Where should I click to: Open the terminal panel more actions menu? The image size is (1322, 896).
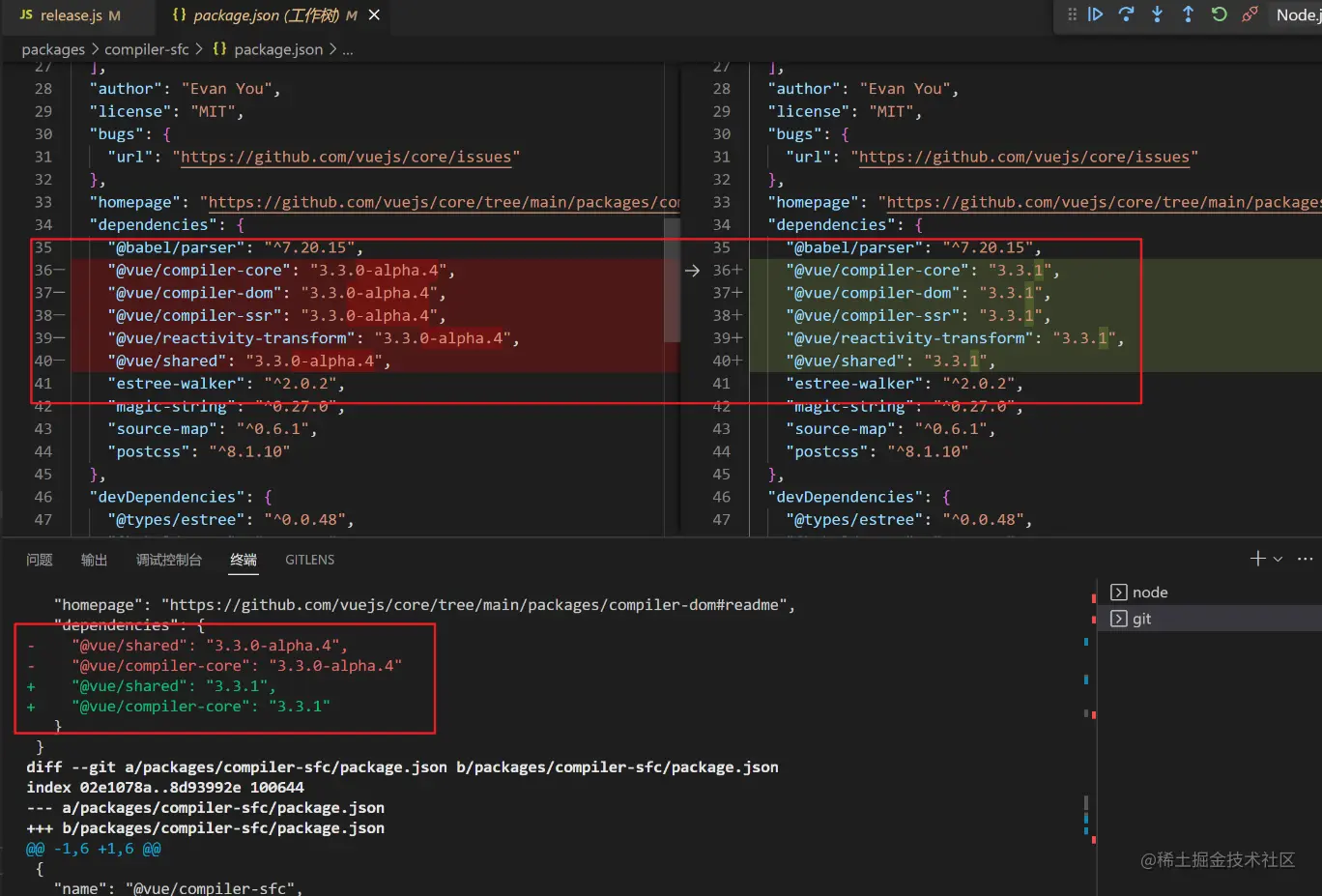(x=1305, y=559)
